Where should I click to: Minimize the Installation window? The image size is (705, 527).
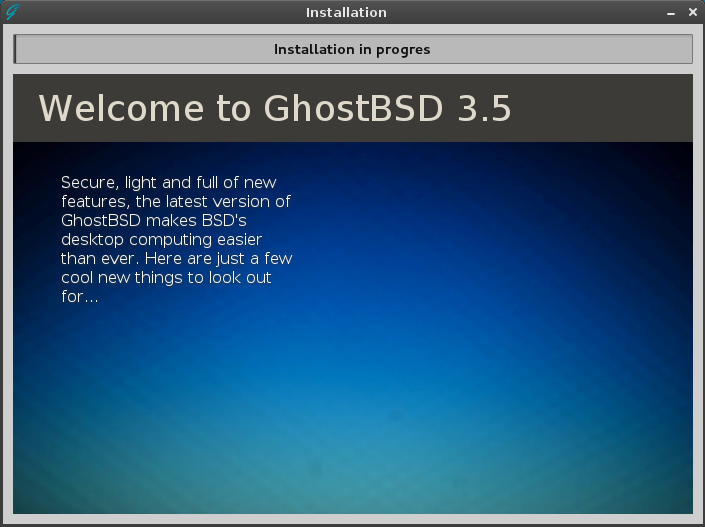671,13
